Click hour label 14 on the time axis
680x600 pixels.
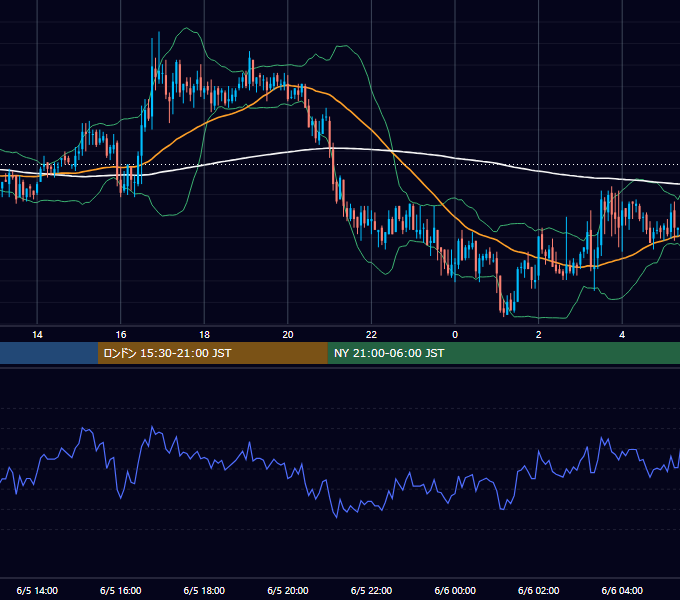(x=37, y=335)
